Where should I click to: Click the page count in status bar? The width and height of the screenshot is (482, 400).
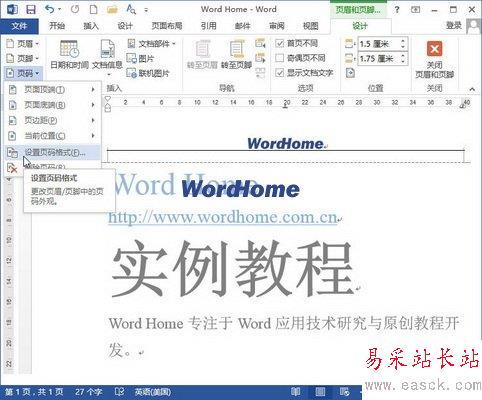point(34,392)
